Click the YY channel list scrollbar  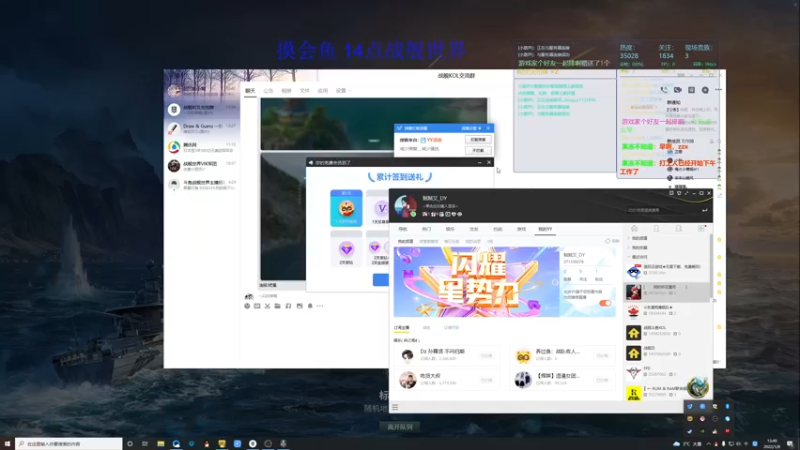click(x=710, y=266)
